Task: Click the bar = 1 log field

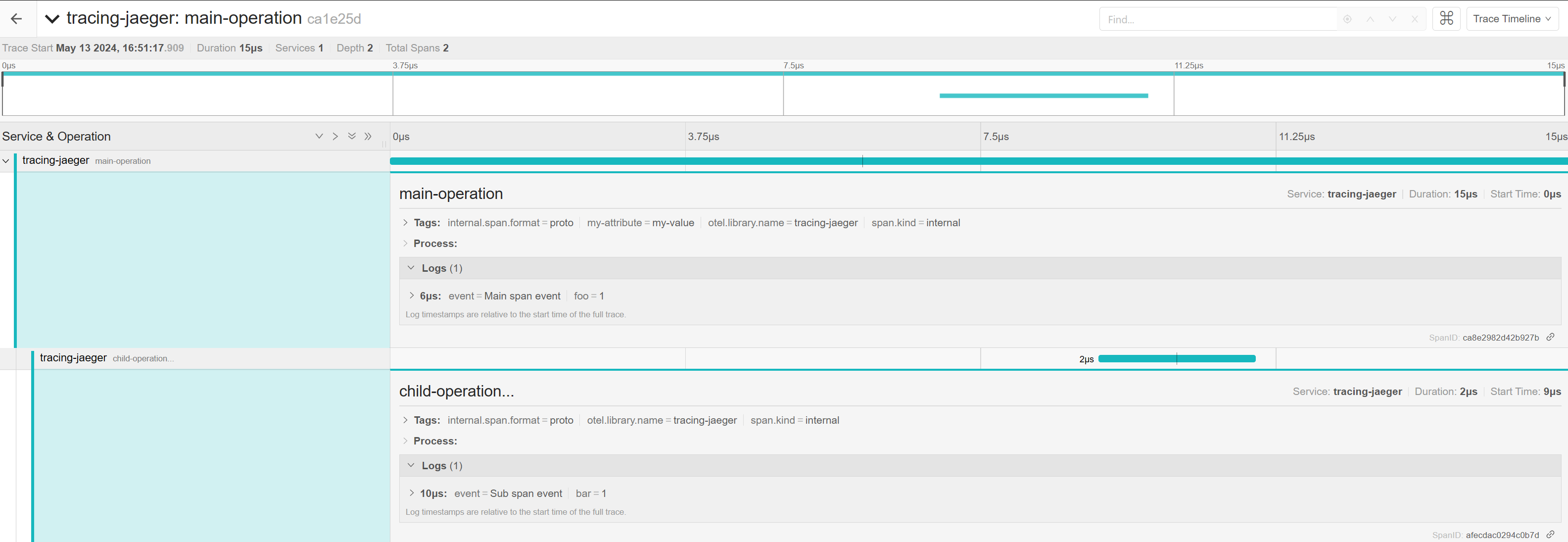Action: (x=590, y=493)
